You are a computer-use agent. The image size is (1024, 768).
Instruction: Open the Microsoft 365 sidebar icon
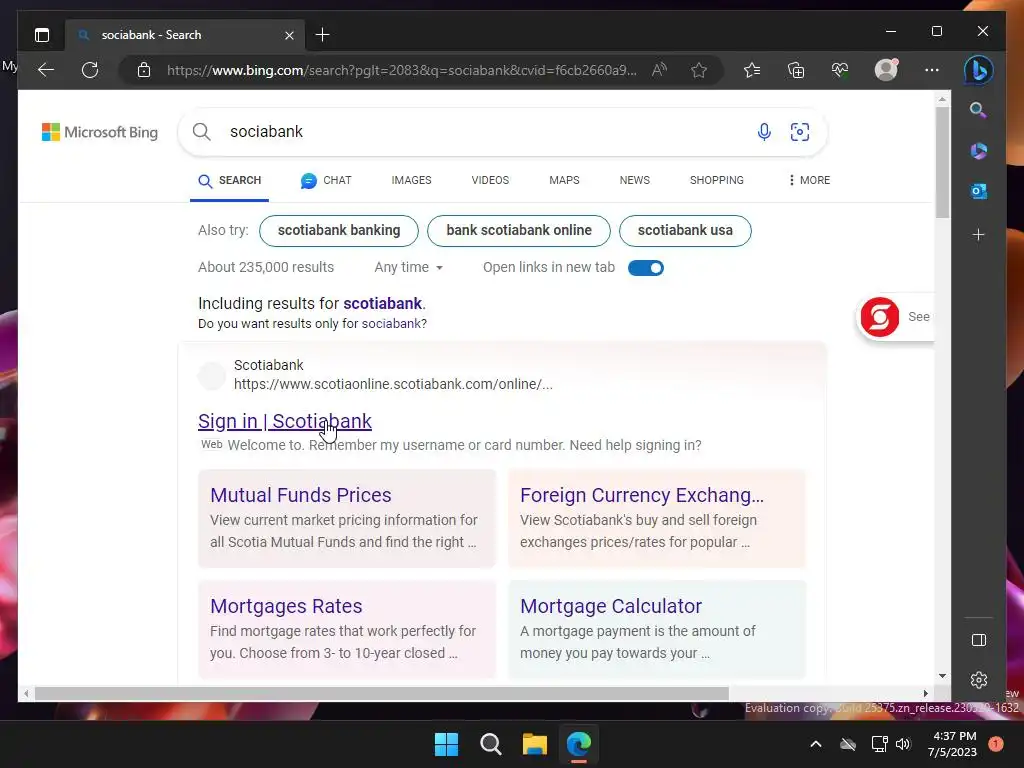pos(978,151)
